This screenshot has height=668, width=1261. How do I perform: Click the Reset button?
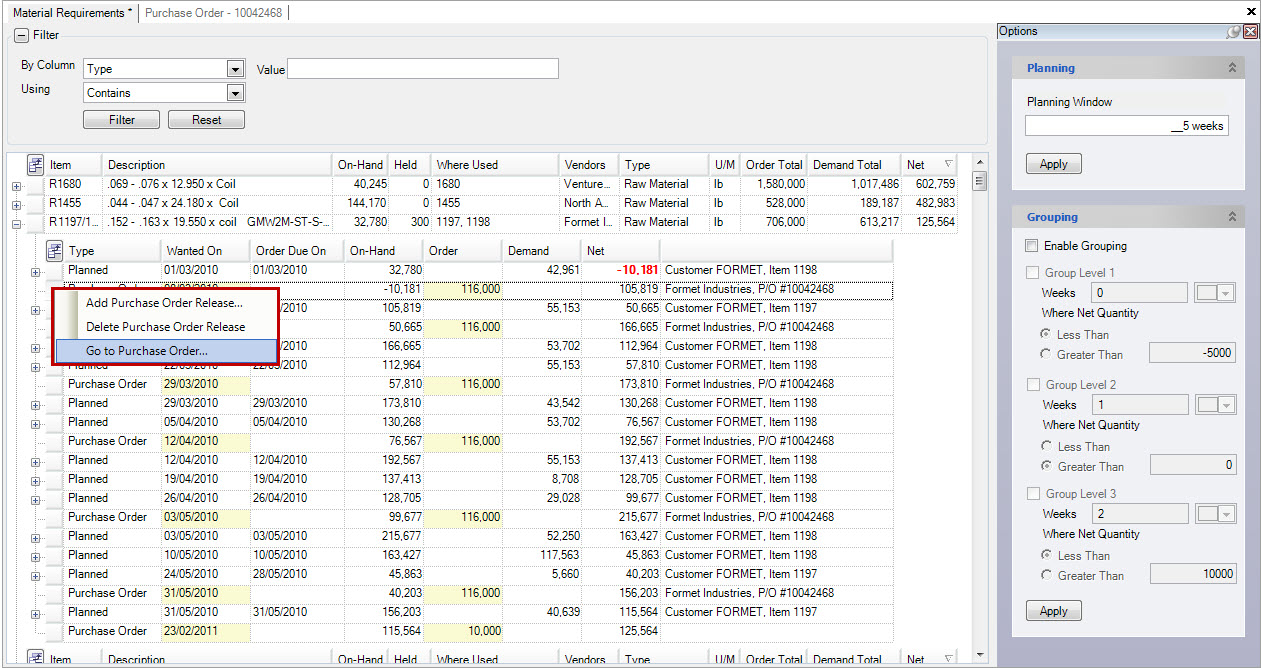206,120
